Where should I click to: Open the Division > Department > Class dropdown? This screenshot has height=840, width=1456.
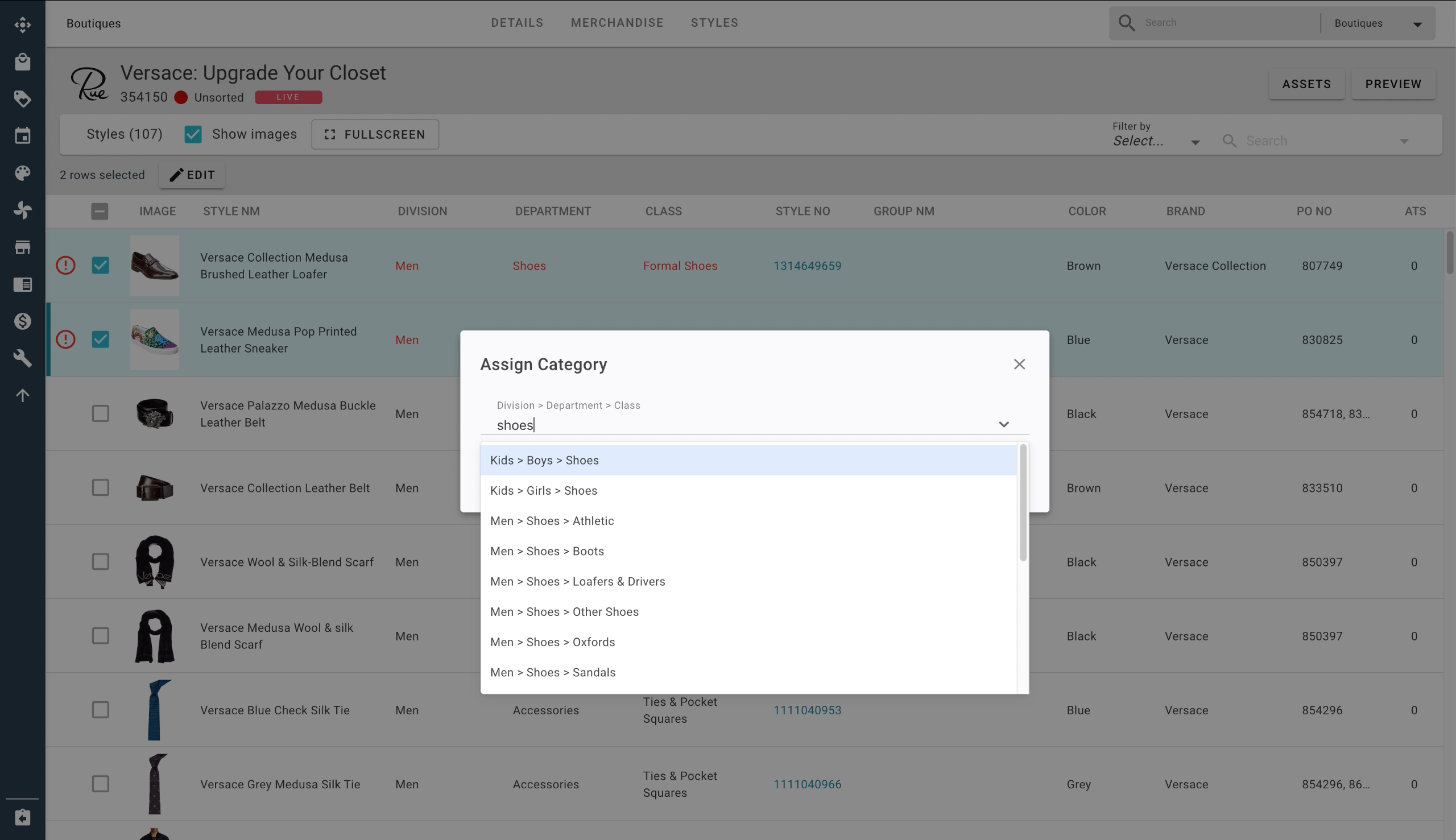(x=1003, y=424)
